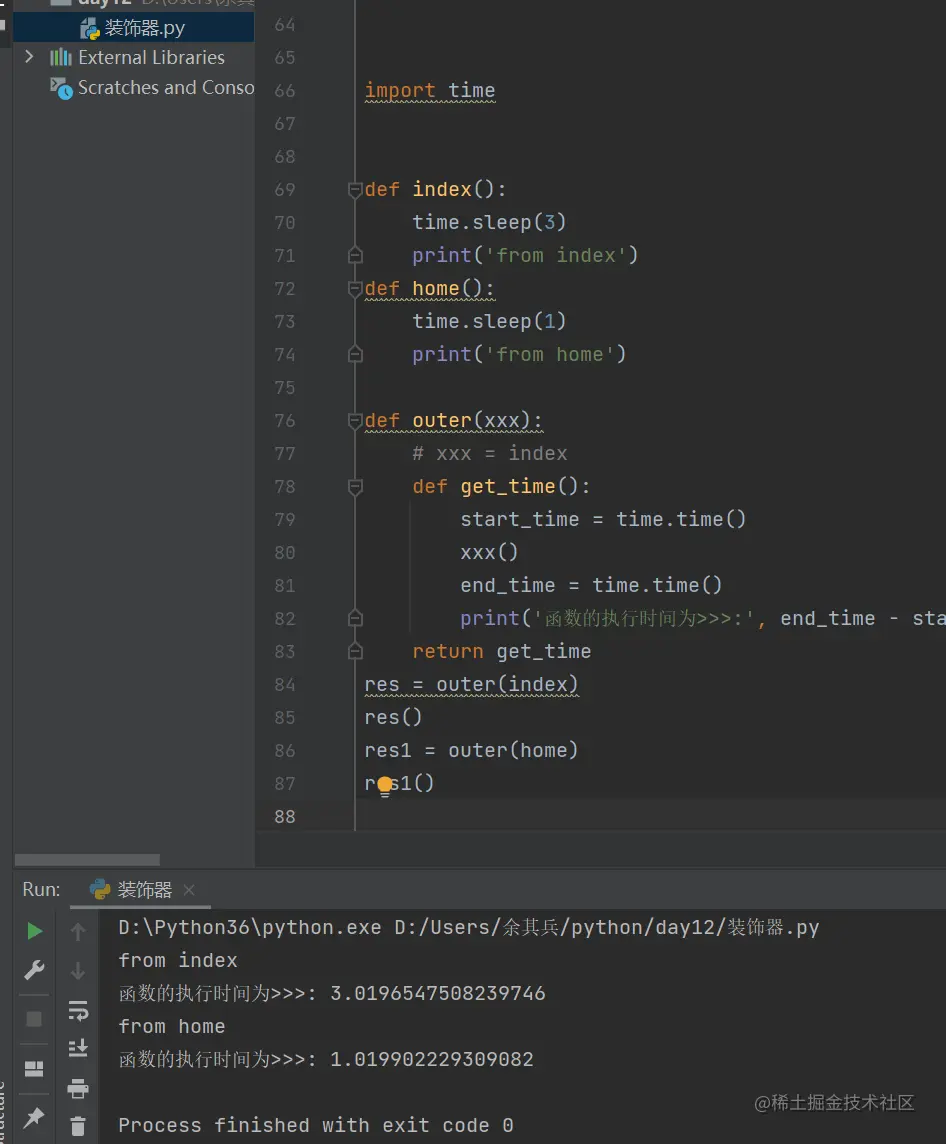Collapse the def outer(xxx) fold marker
Image resolution: width=946 pixels, height=1144 pixels.
[355, 421]
